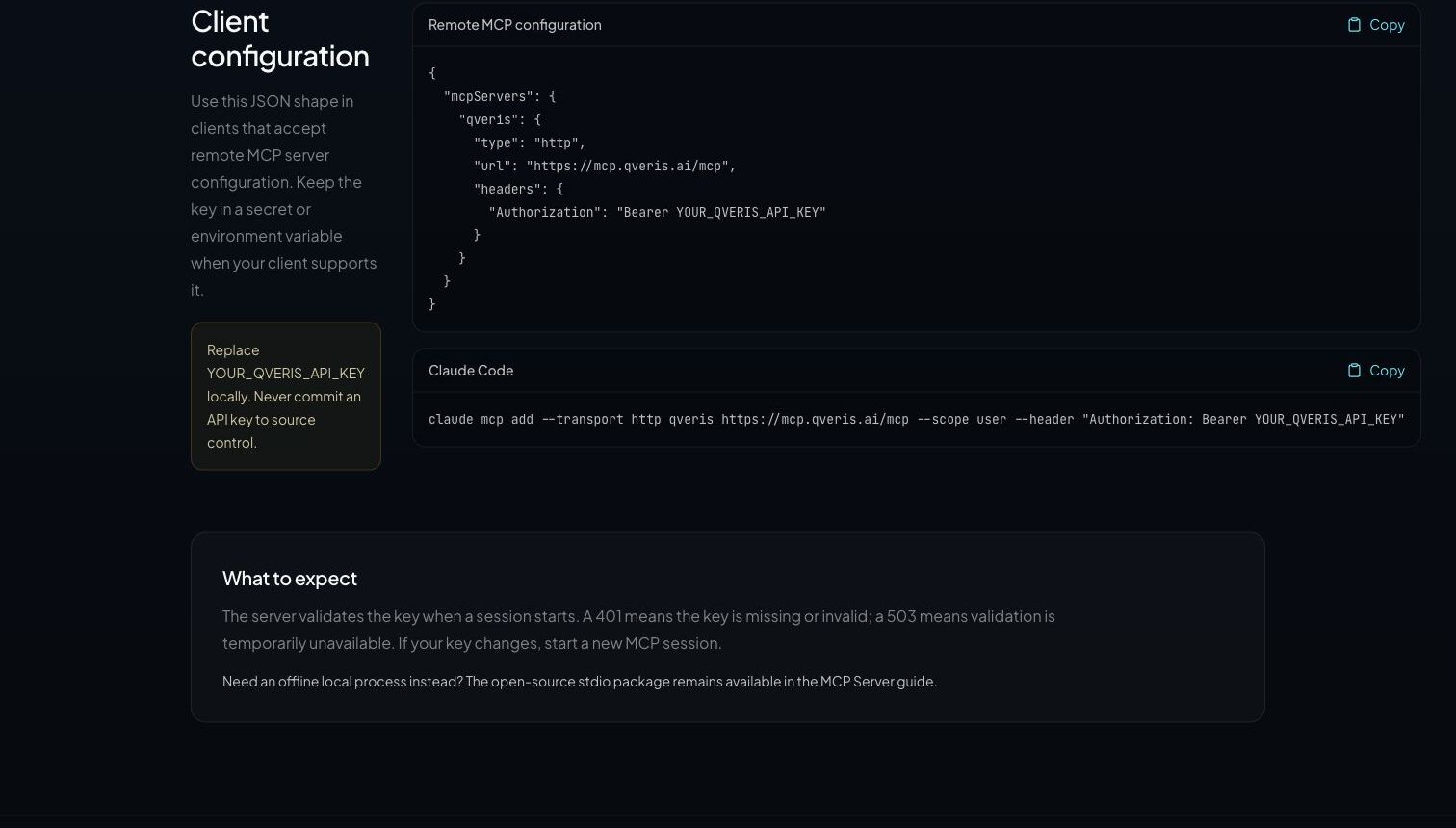Click the "Claude Code" block title
1456x828 pixels.
pos(471,371)
